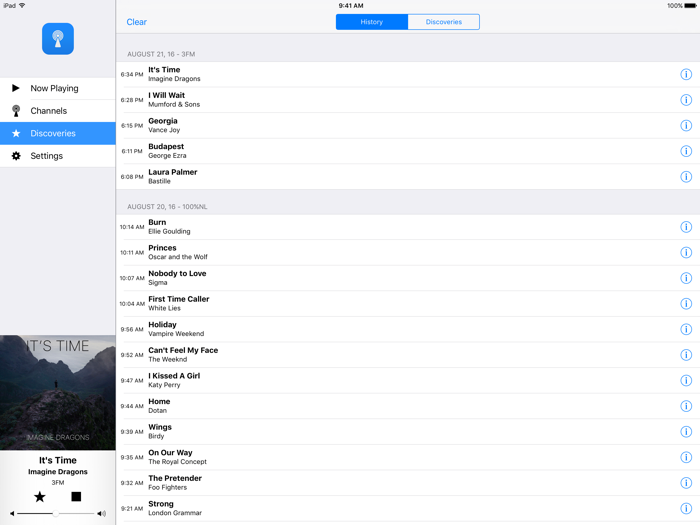Mute using the low volume speaker icon
This screenshot has height=525, width=700.
tap(12, 513)
